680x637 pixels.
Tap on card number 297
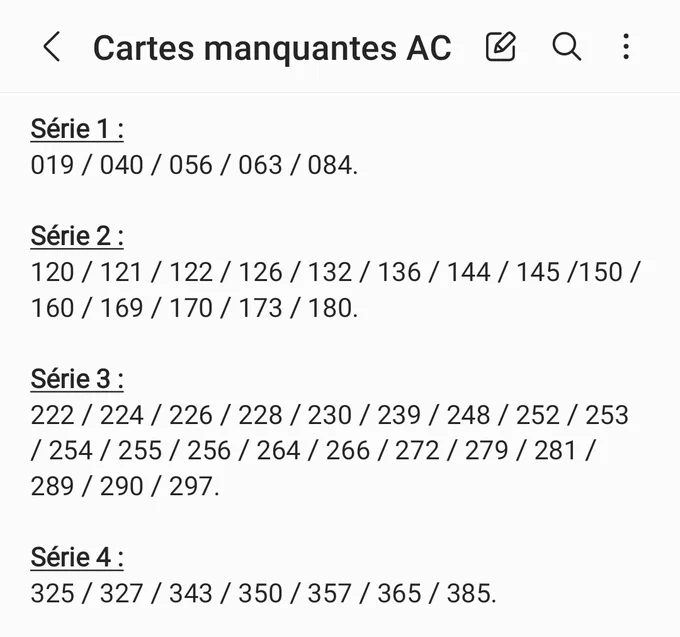click(x=191, y=486)
